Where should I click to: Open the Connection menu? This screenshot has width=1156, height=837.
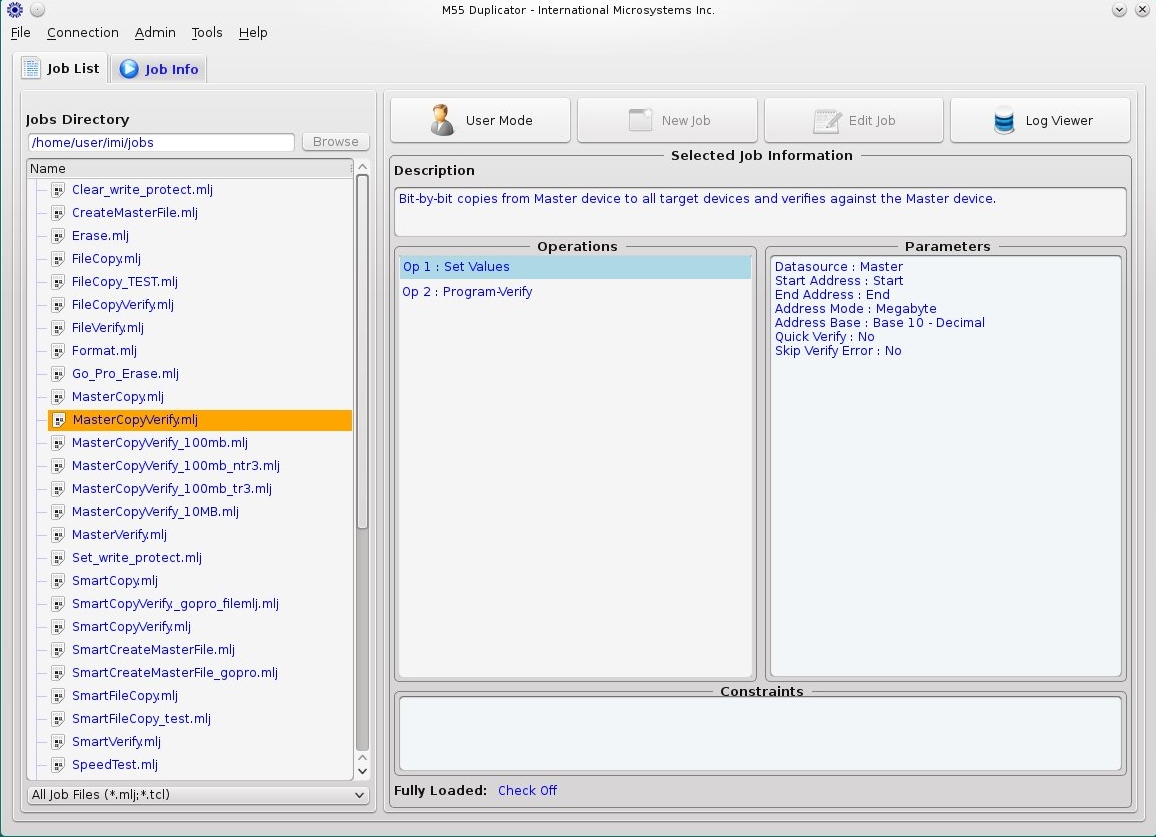point(83,32)
